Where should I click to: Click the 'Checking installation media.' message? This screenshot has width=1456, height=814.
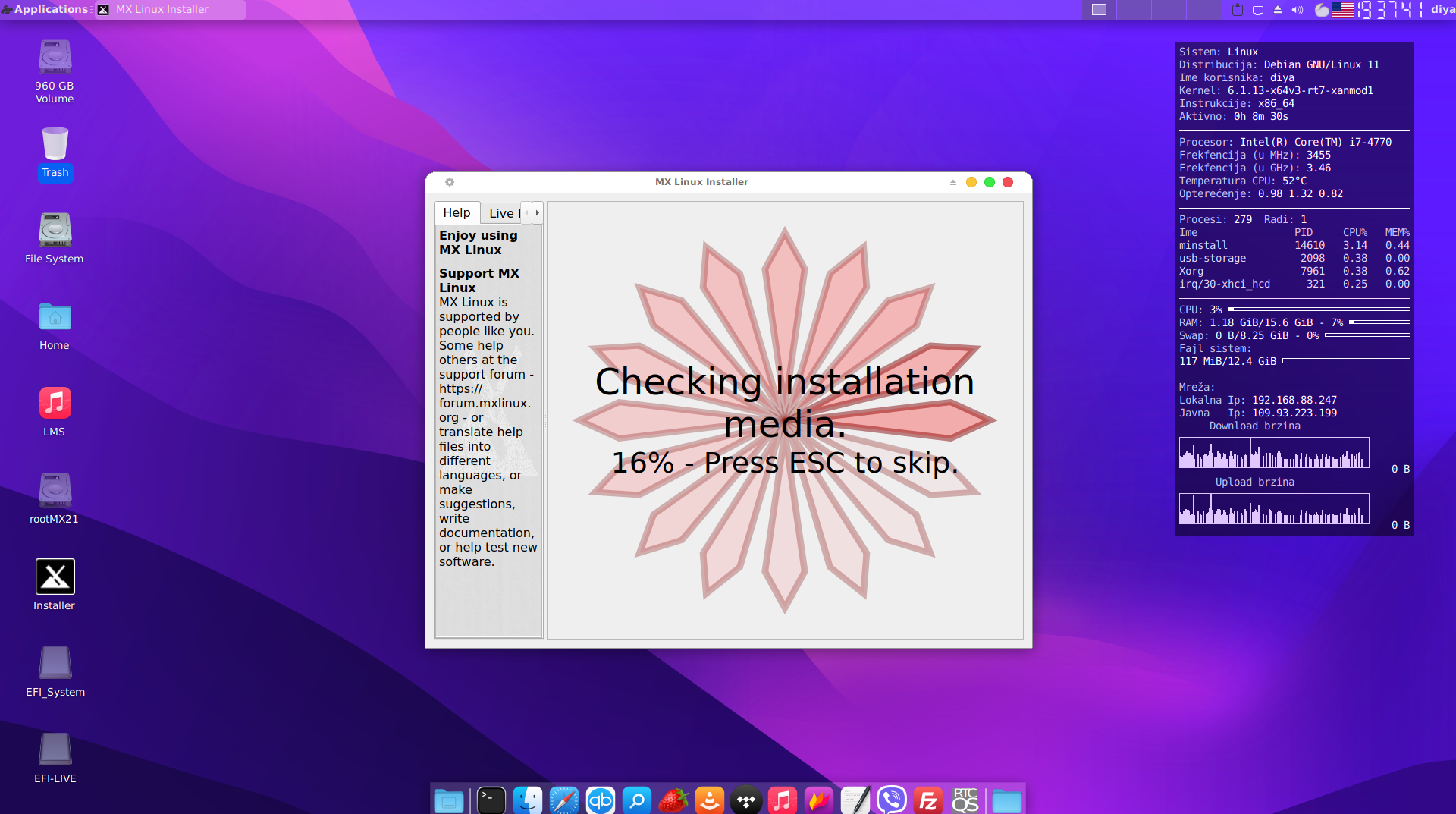pos(785,402)
